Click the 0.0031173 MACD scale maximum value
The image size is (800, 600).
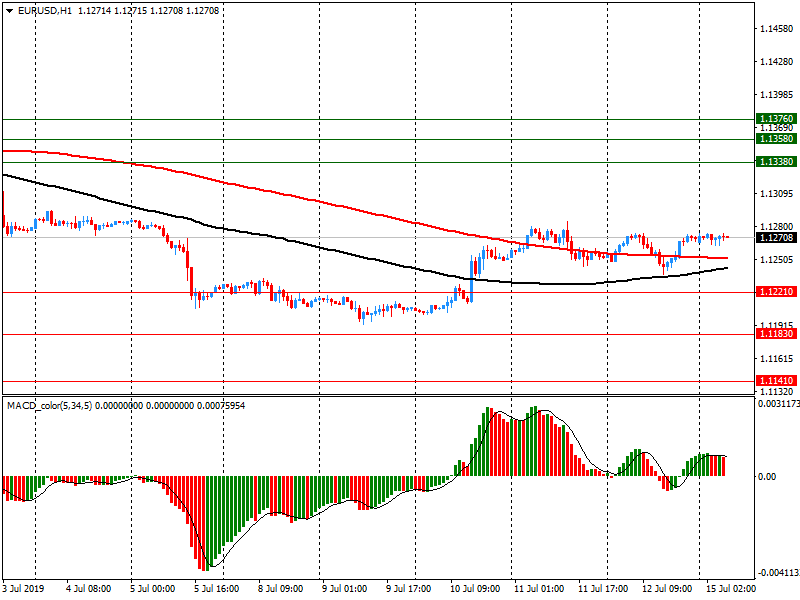(779, 404)
